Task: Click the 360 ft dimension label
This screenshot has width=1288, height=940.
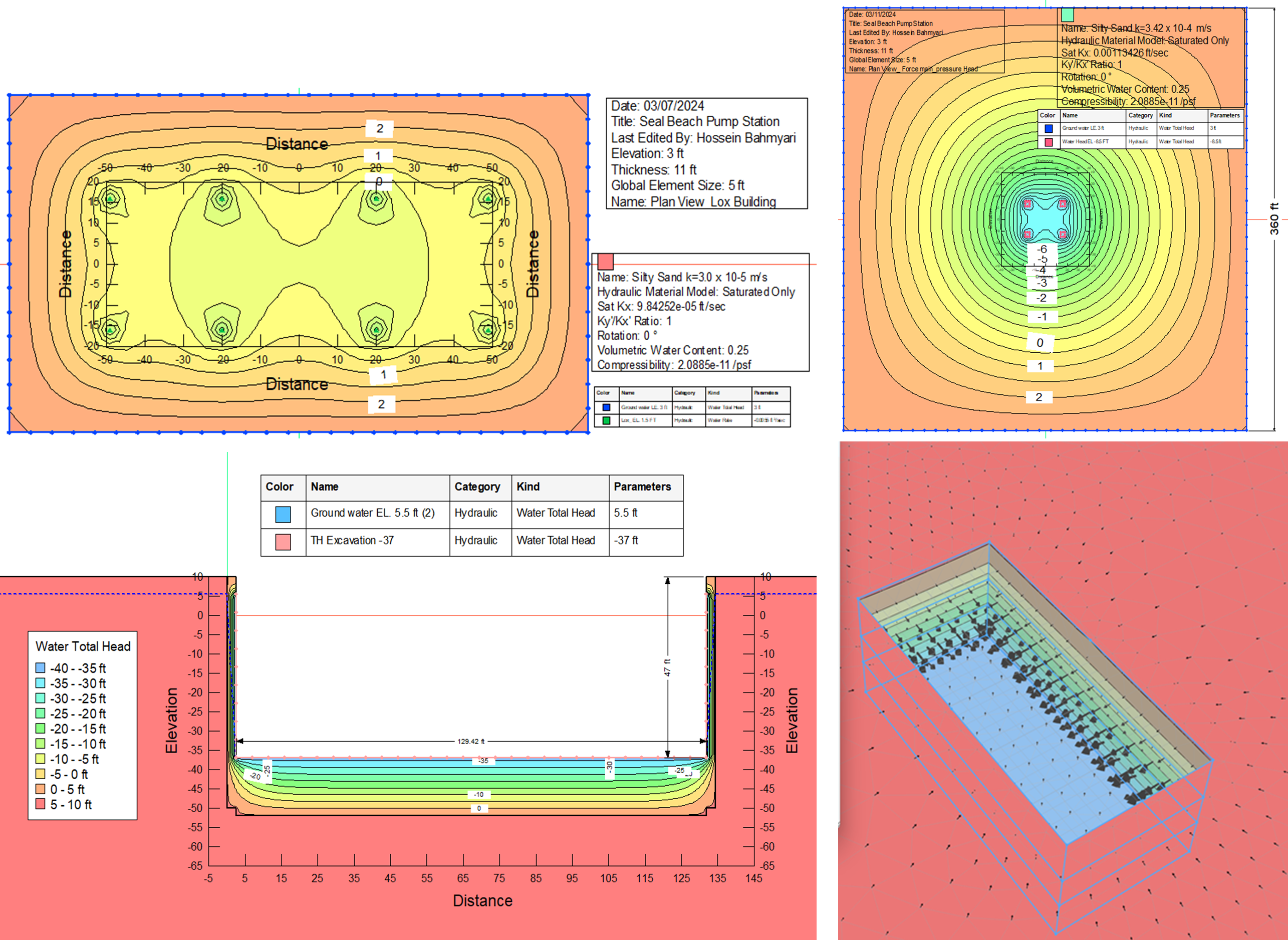Action: pyautogui.click(x=1274, y=218)
